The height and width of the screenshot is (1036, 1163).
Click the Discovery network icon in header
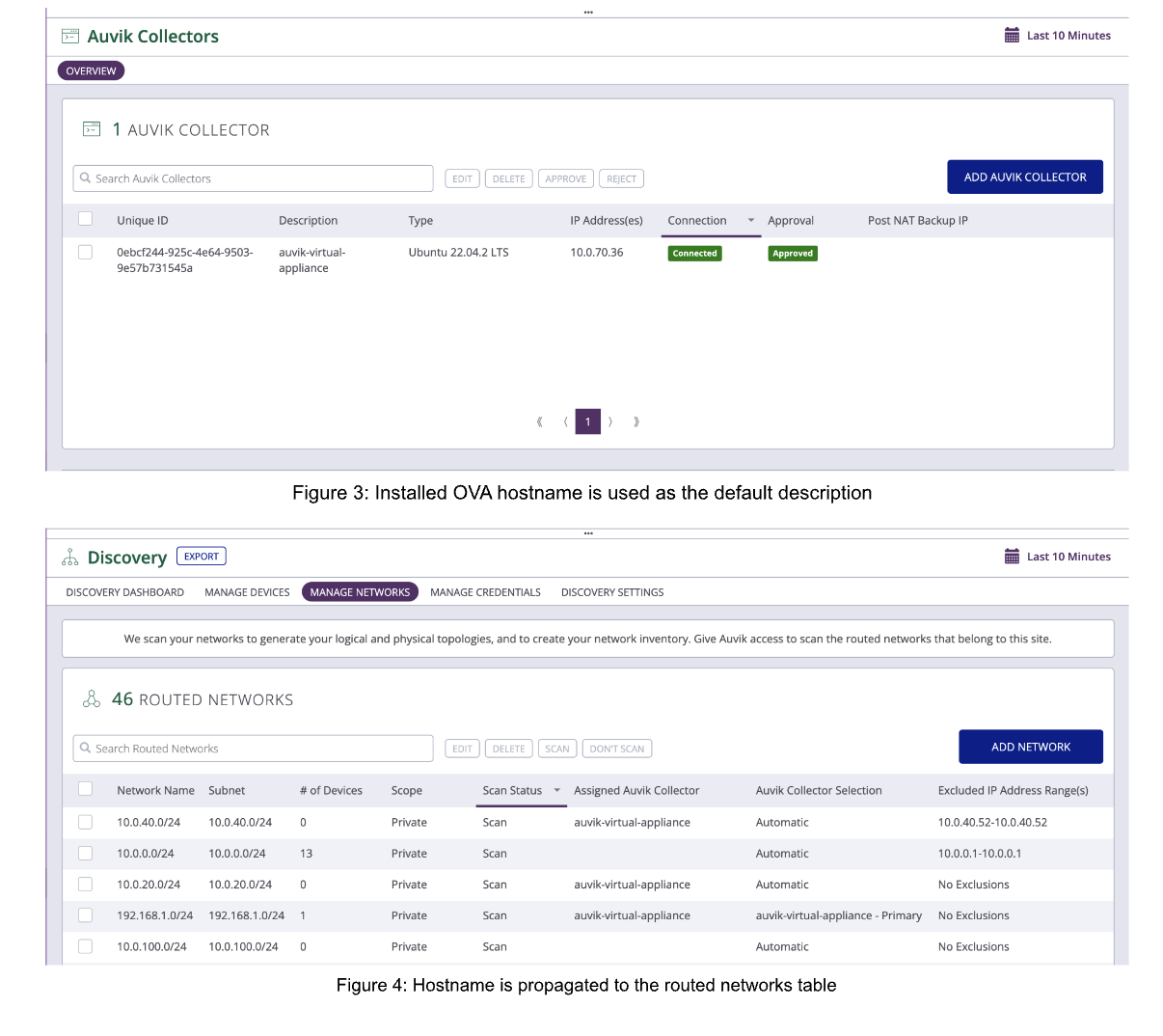[70, 558]
